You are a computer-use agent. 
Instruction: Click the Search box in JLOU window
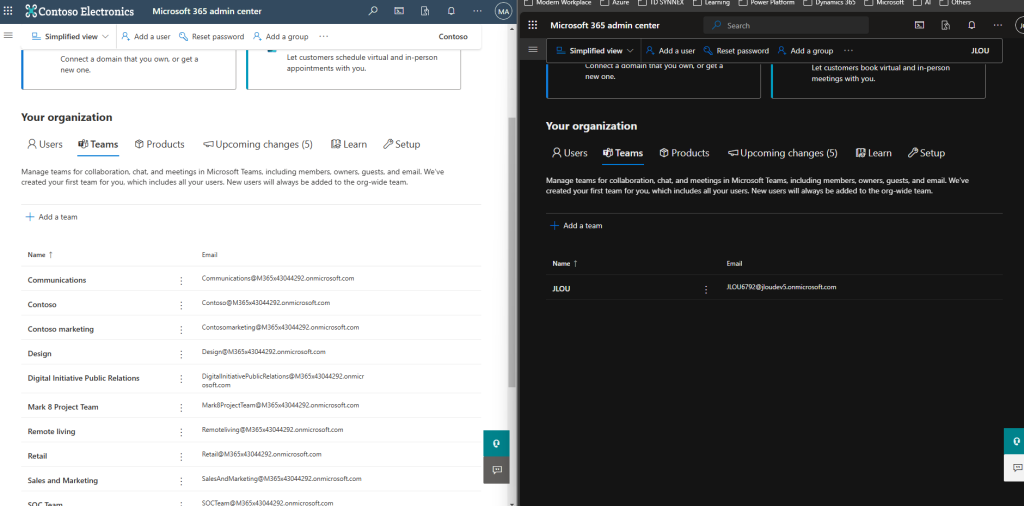[786, 25]
